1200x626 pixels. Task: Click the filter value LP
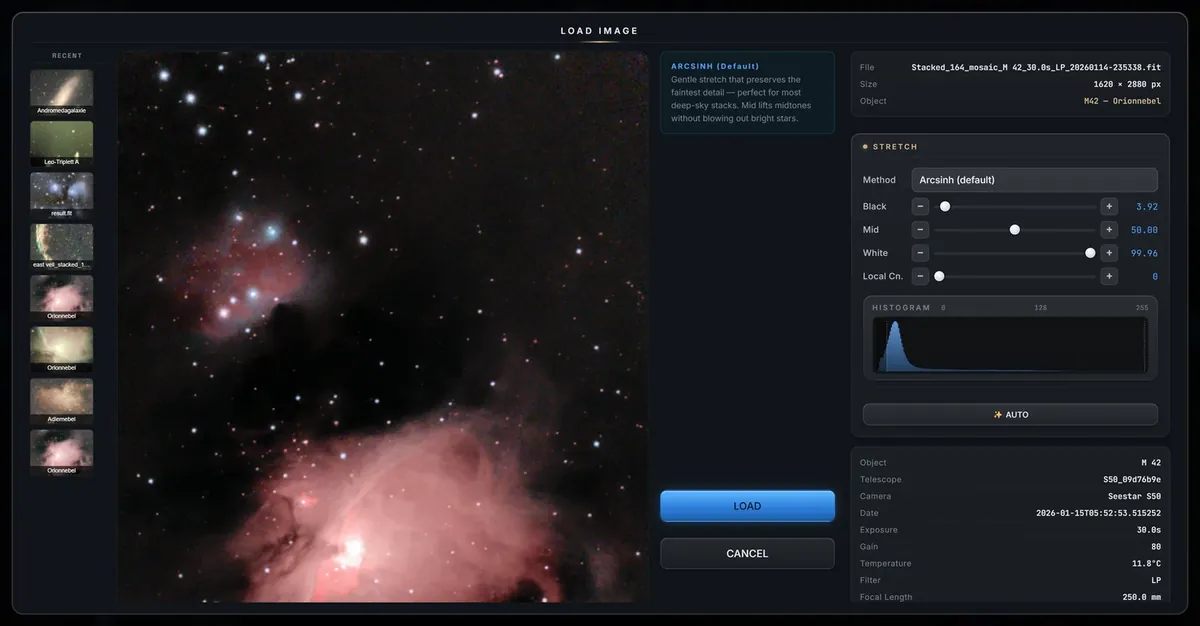click(1156, 580)
